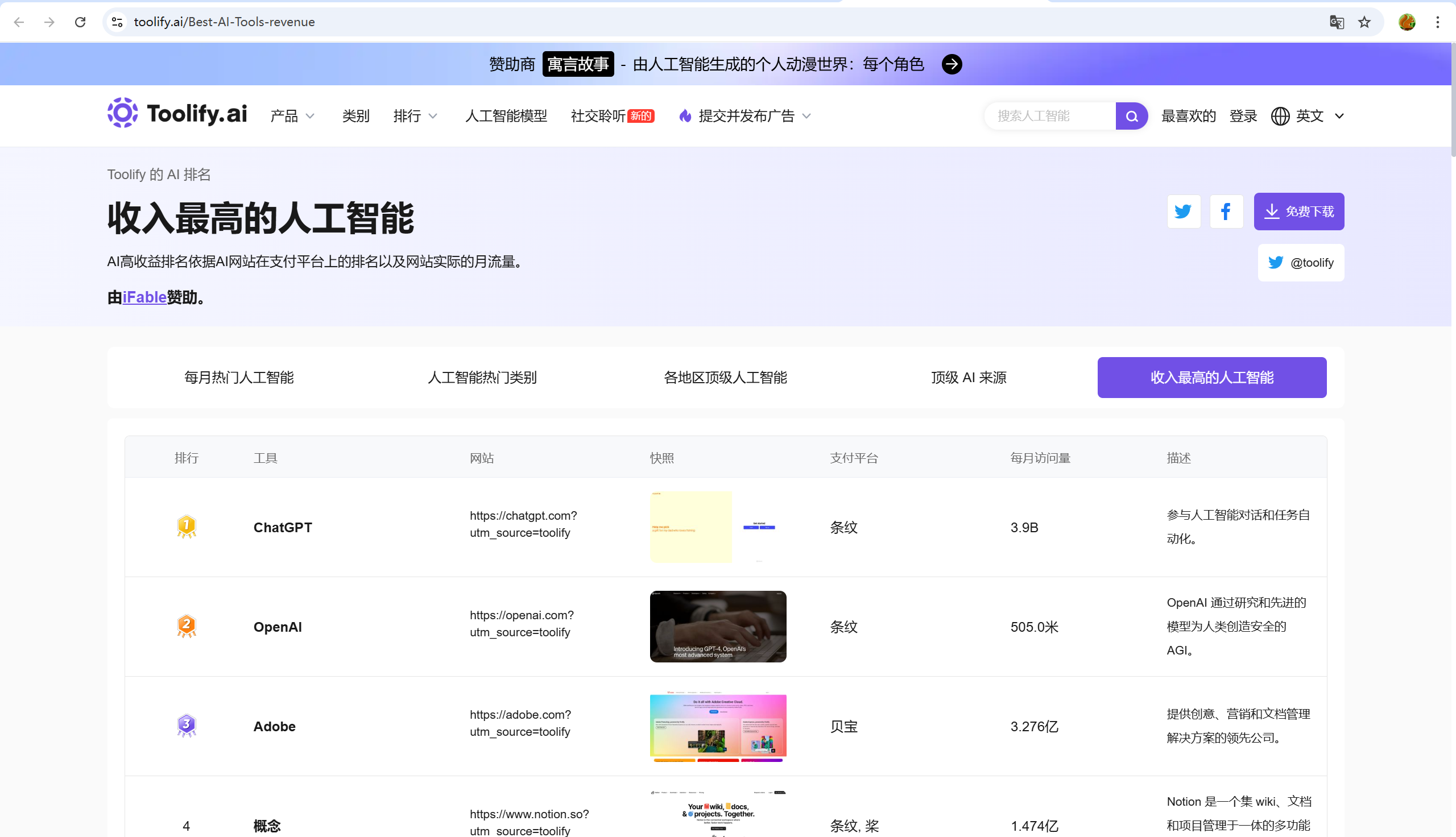This screenshot has width=1456, height=837.
Task: Click the 免费下载 download button
Action: click(x=1298, y=211)
